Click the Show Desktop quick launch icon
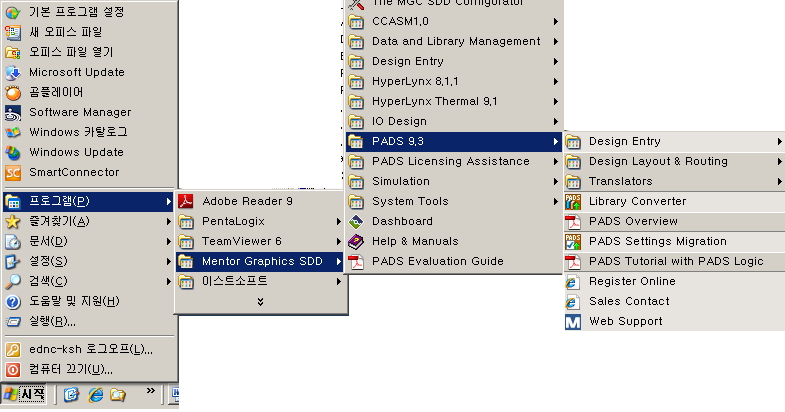785x412 pixels. click(x=71, y=395)
